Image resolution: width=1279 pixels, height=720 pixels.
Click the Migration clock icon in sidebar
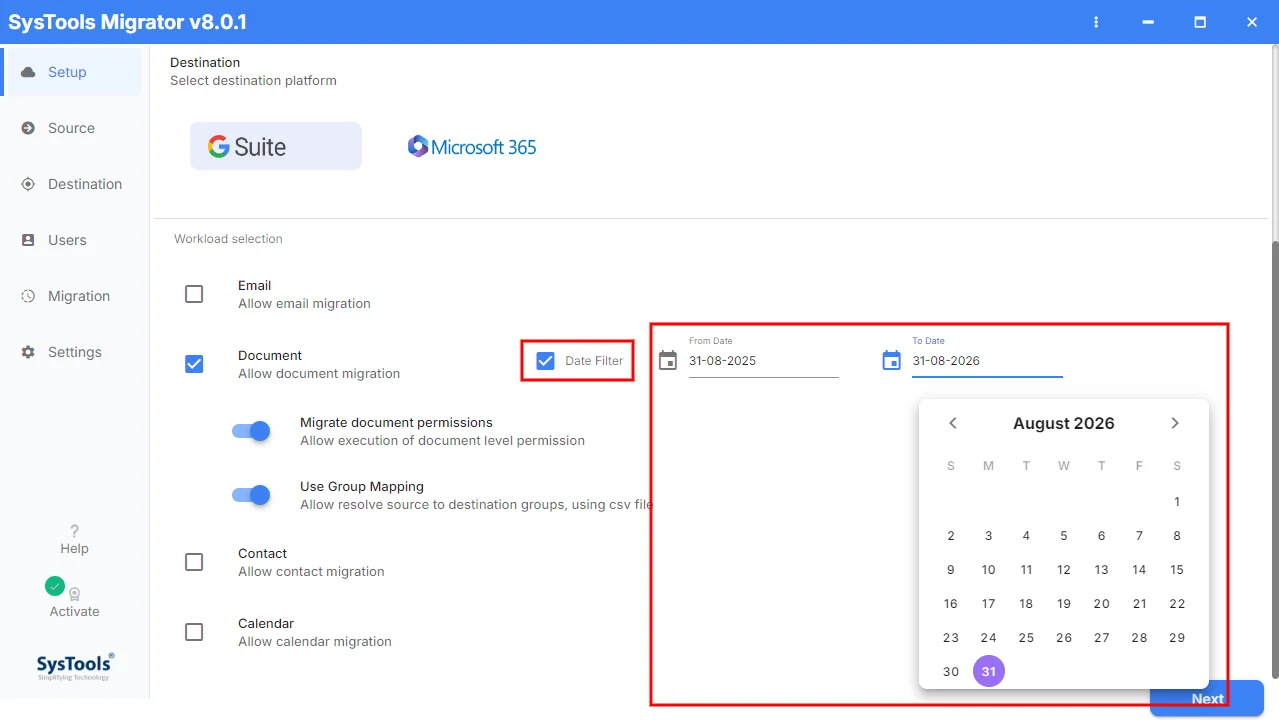click(x=28, y=296)
